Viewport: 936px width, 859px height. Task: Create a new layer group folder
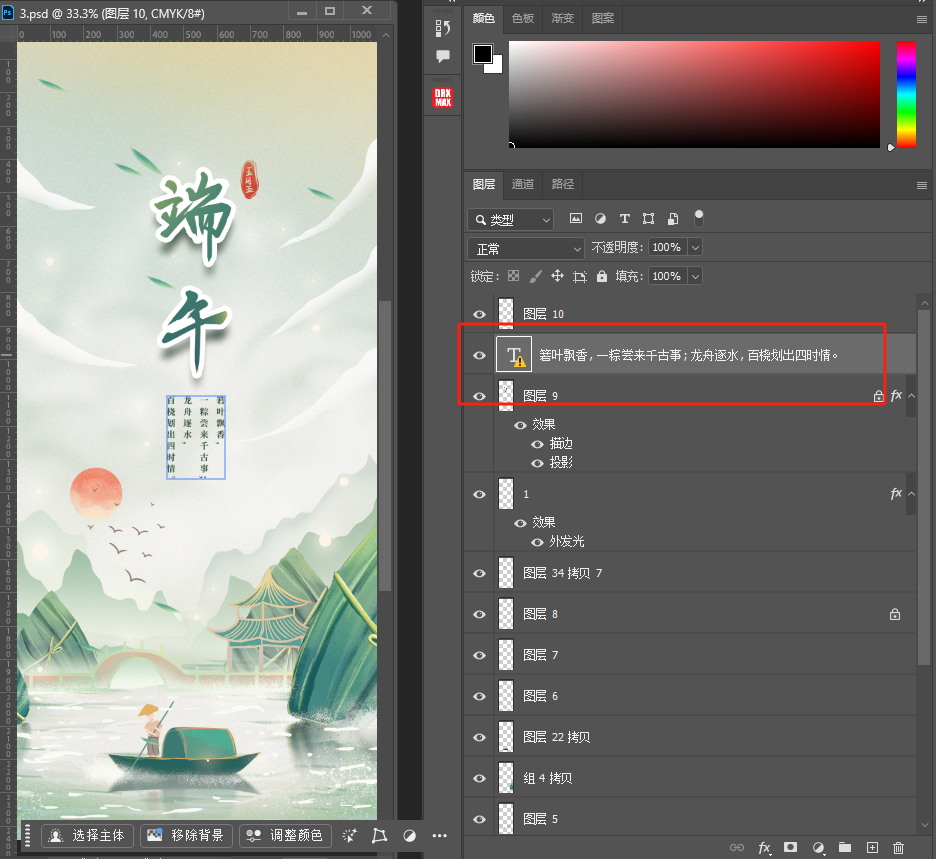coord(845,848)
